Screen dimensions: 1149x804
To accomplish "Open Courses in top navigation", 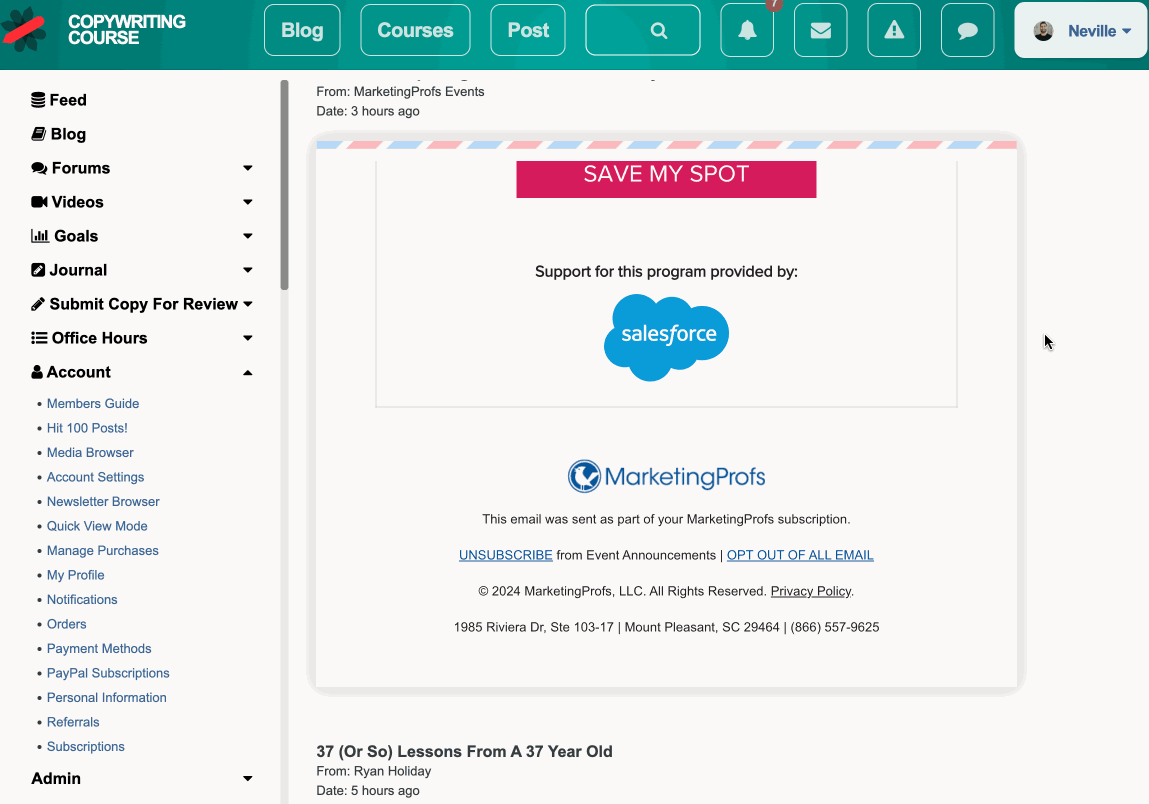I will [x=415, y=30].
